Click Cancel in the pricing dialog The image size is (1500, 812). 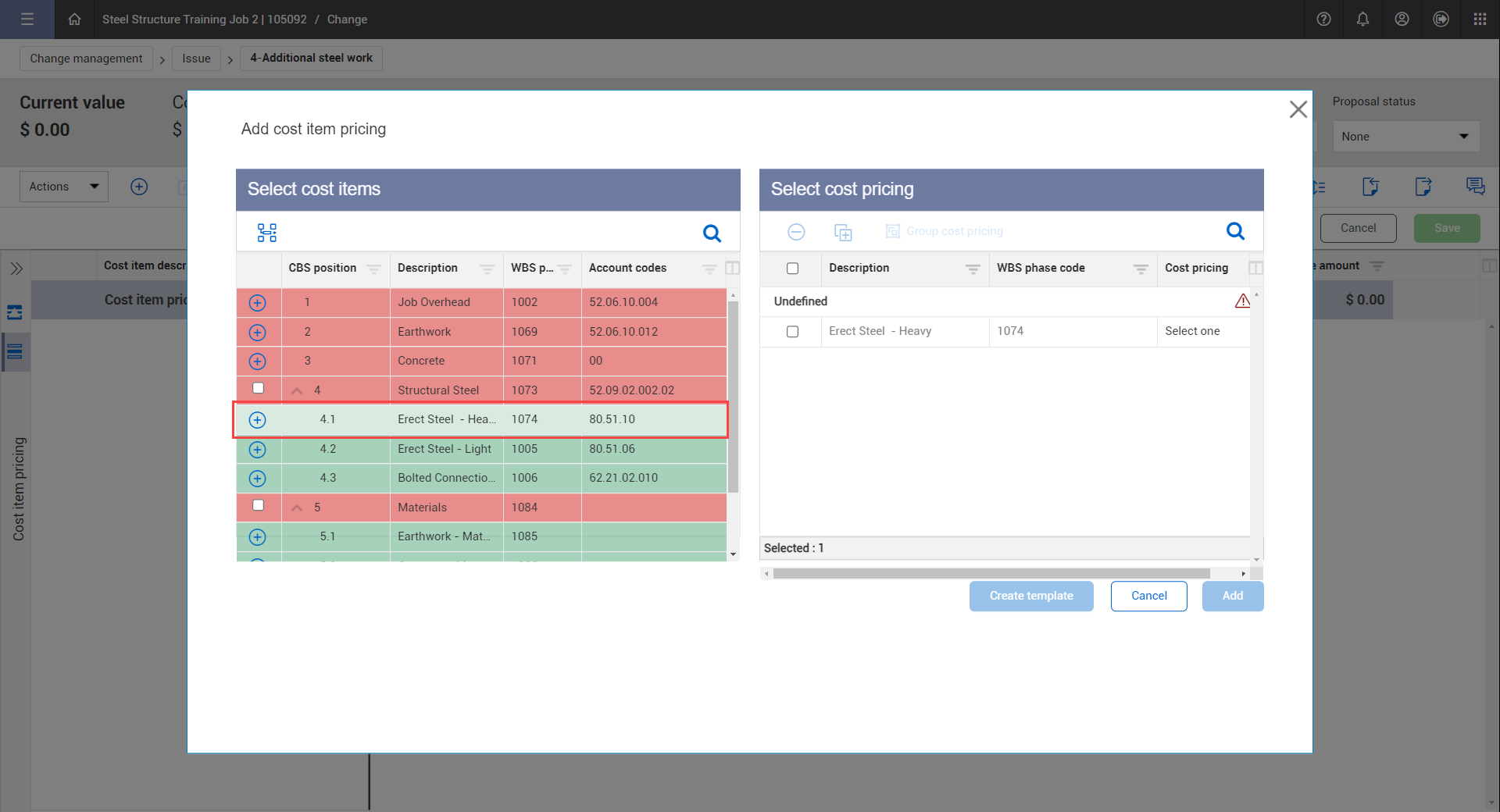[x=1148, y=596]
